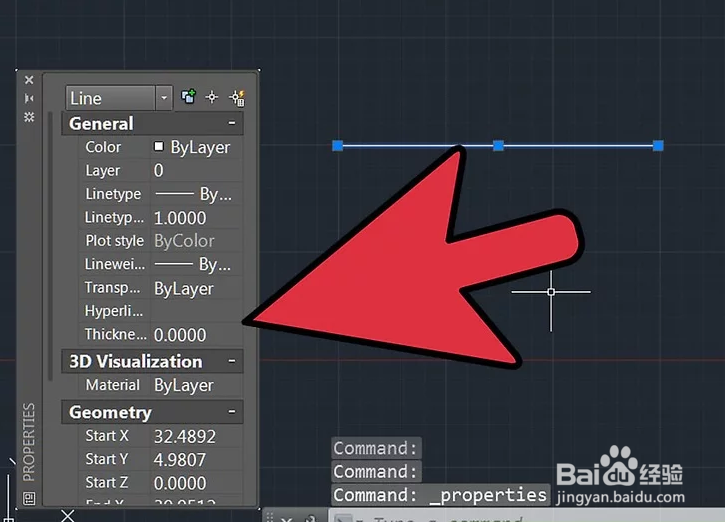Select the left endpoint grip of the line
The width and height of the screenshot is (725, 522).
coord(338,146)
